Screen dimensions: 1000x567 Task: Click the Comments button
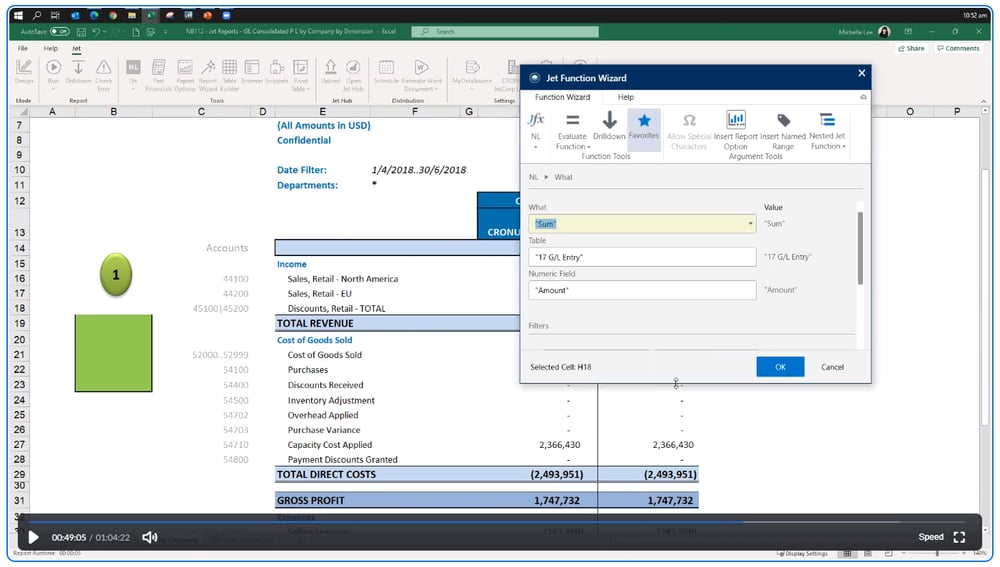pos(958,48)
